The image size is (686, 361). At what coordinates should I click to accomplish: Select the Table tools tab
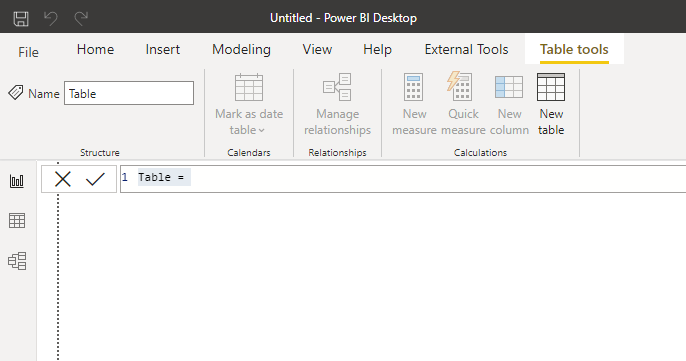click(574, 49)
